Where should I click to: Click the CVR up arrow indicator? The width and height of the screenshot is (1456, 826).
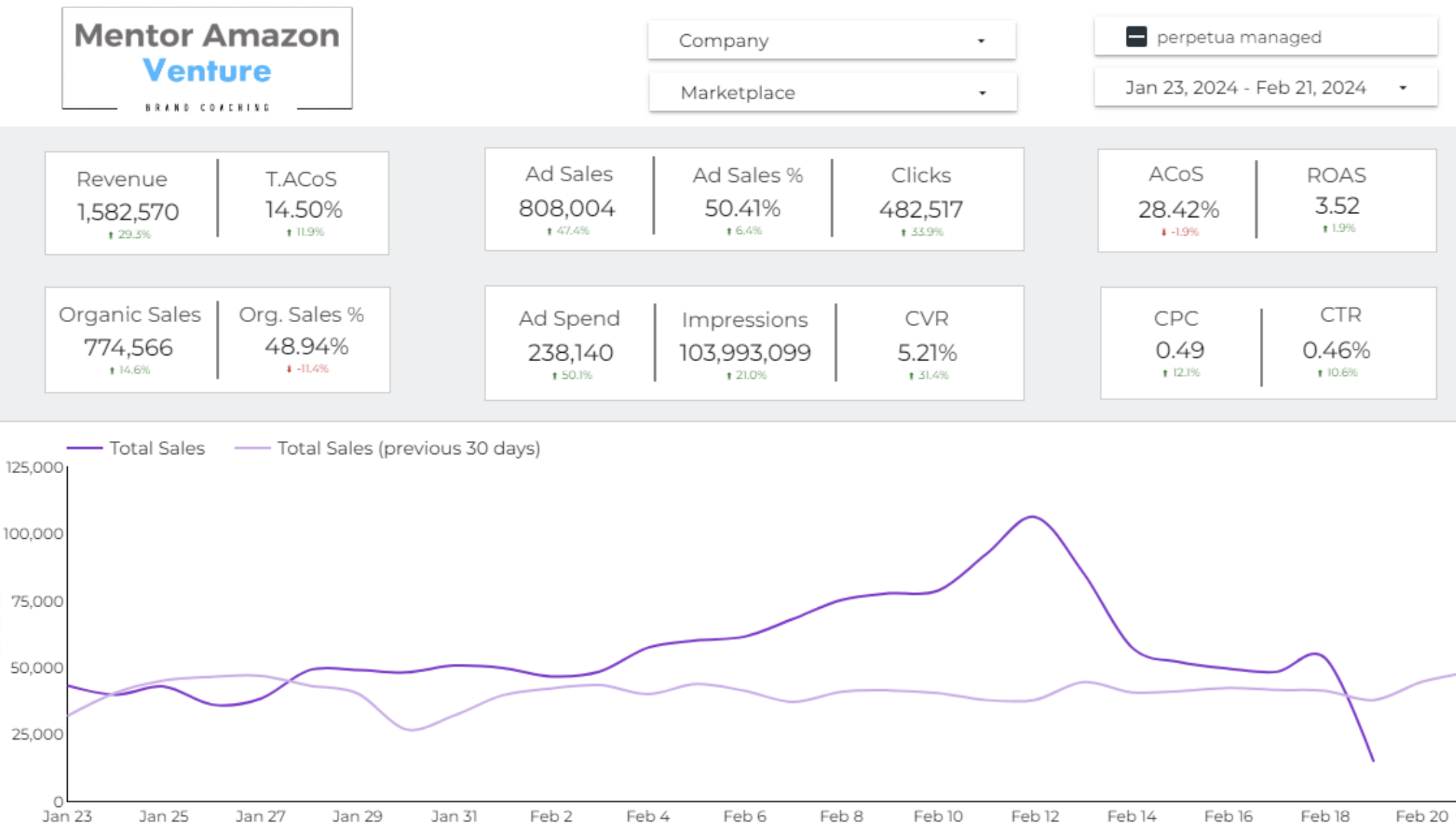(x=911, y=376)
